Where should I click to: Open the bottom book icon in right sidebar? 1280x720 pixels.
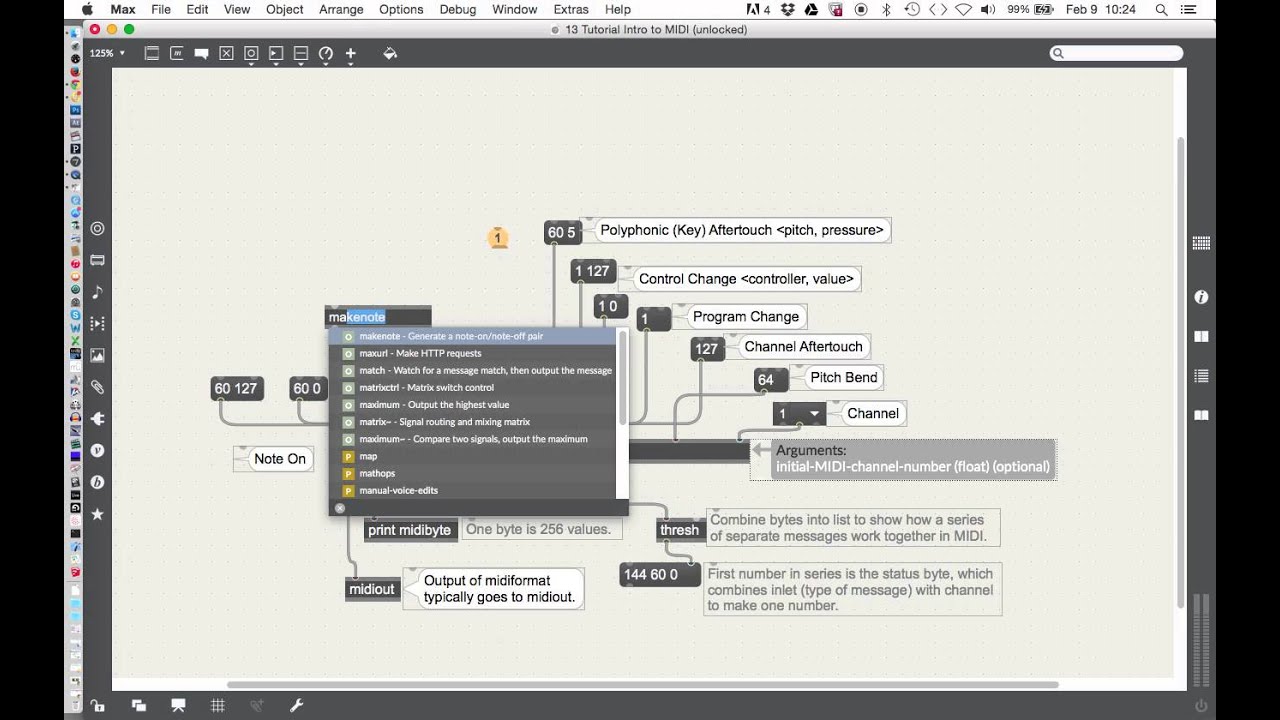pyautogui.click(x=1201, y=415)
